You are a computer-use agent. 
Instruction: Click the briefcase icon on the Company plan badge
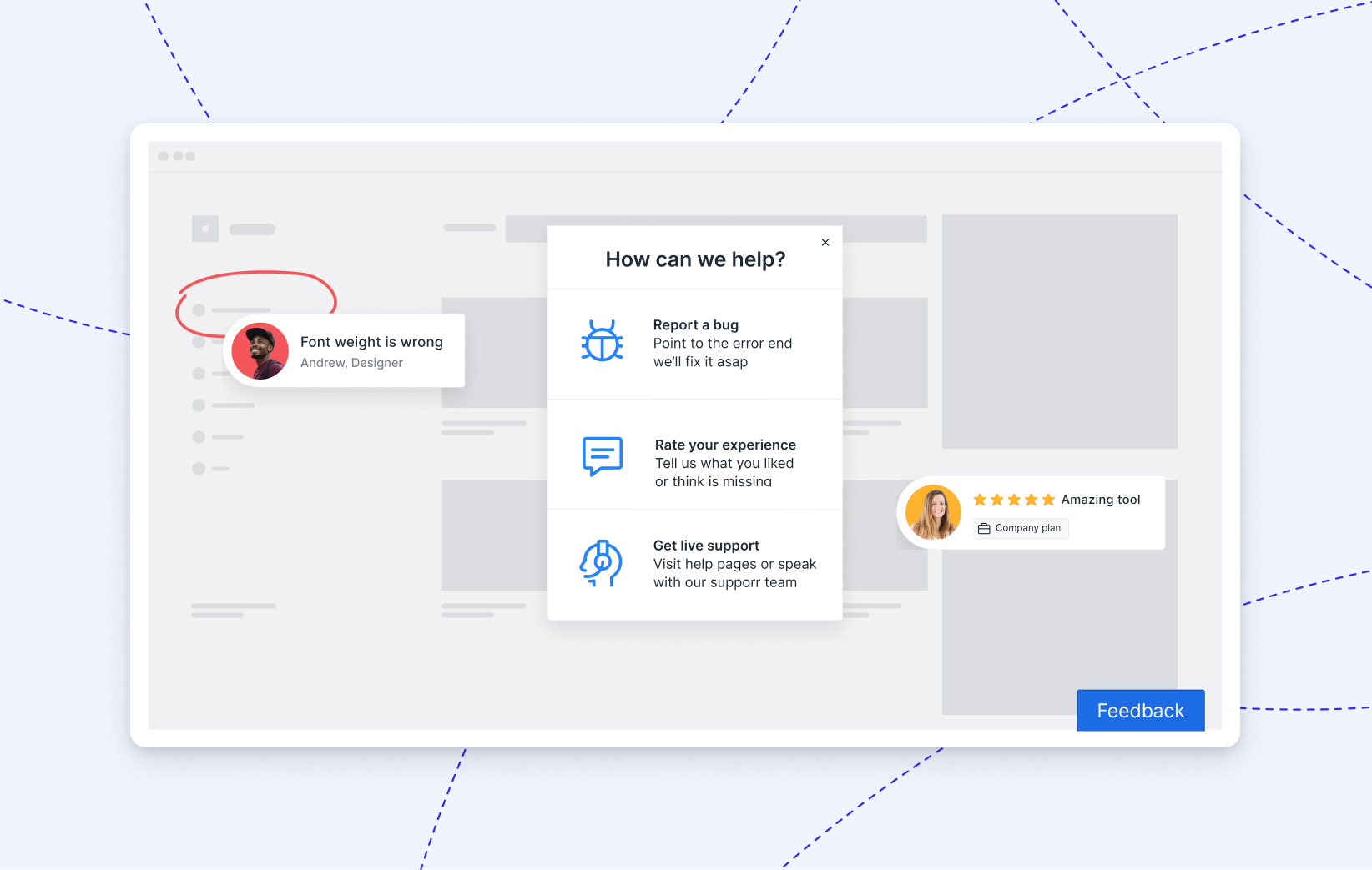pos(985,528)
